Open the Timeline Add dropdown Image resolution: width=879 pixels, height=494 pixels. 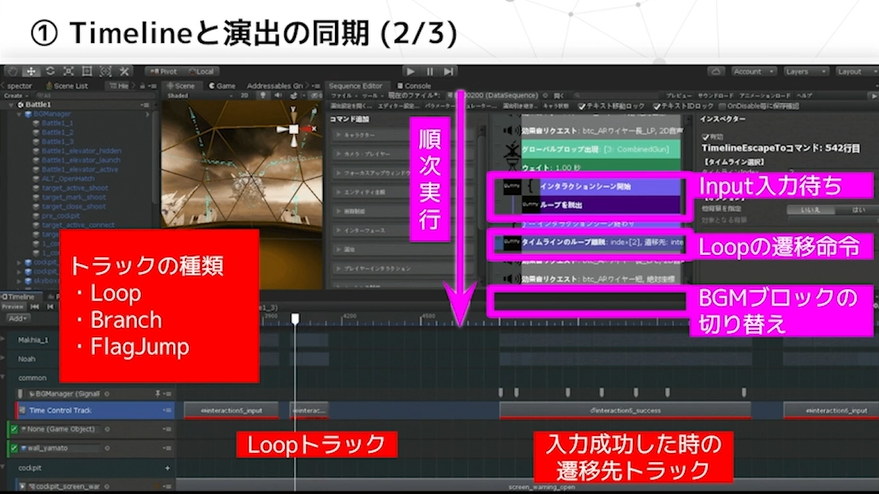(x=18, y=318)
